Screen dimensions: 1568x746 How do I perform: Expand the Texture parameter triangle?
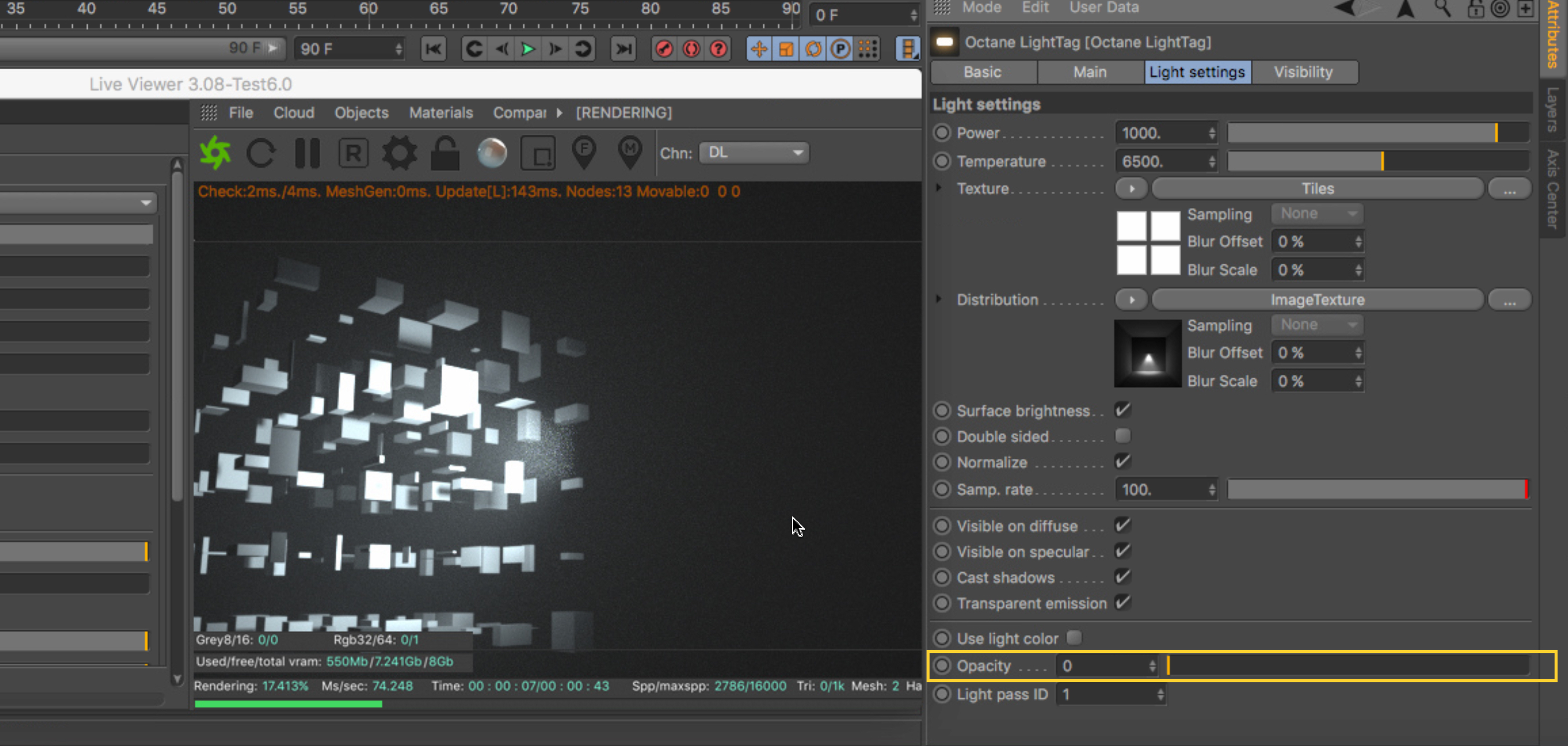click(x=939, y=188)
